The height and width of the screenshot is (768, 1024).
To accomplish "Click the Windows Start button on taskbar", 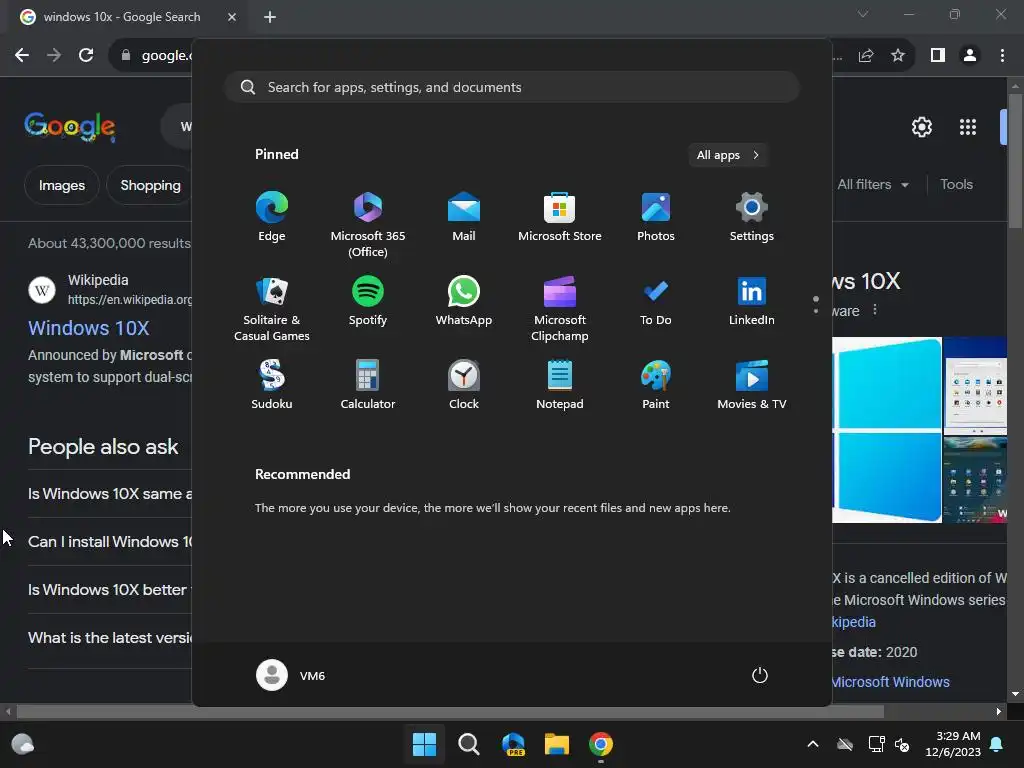I will pos(424,744).
